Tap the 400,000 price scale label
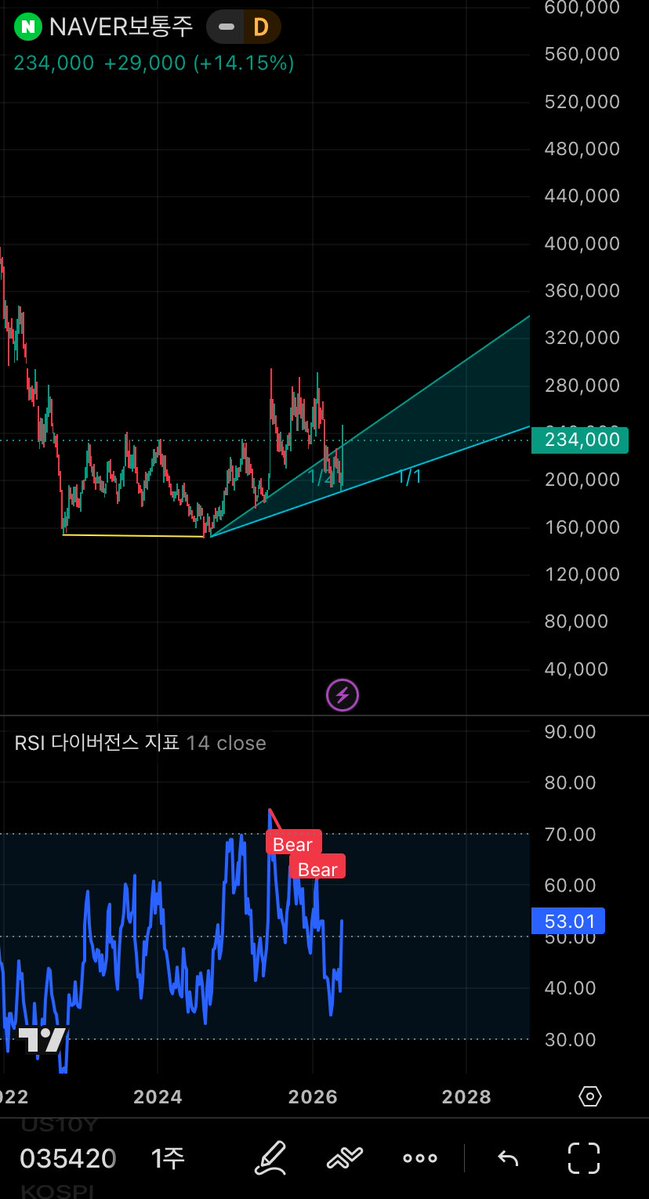Screen dimensions: 649x1199 (x=582, y=243)
